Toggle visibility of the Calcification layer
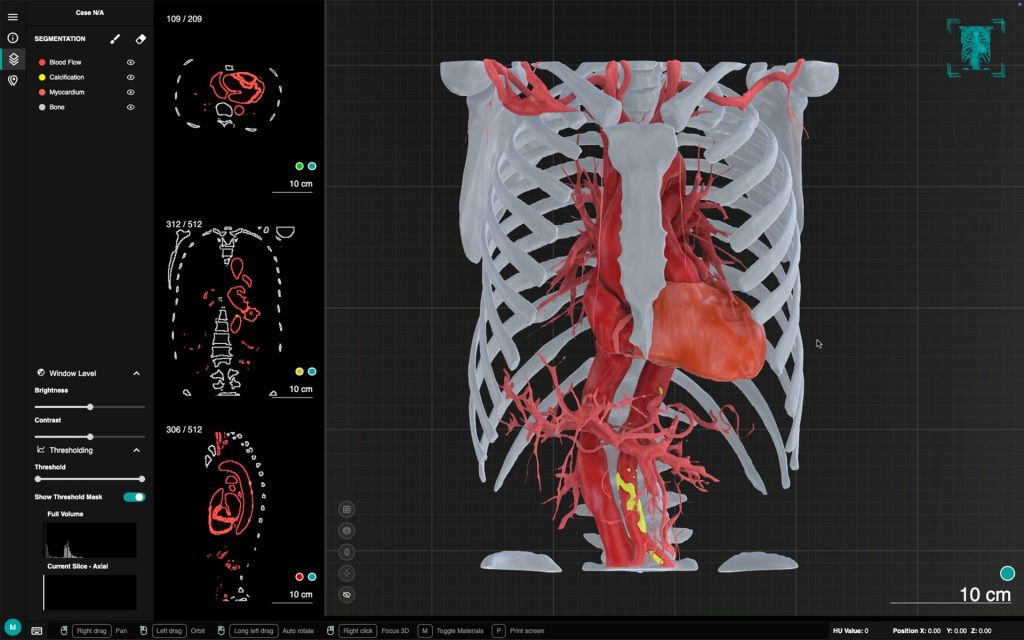The width and height of the screenshot is (1024, 640). (130, 77)
